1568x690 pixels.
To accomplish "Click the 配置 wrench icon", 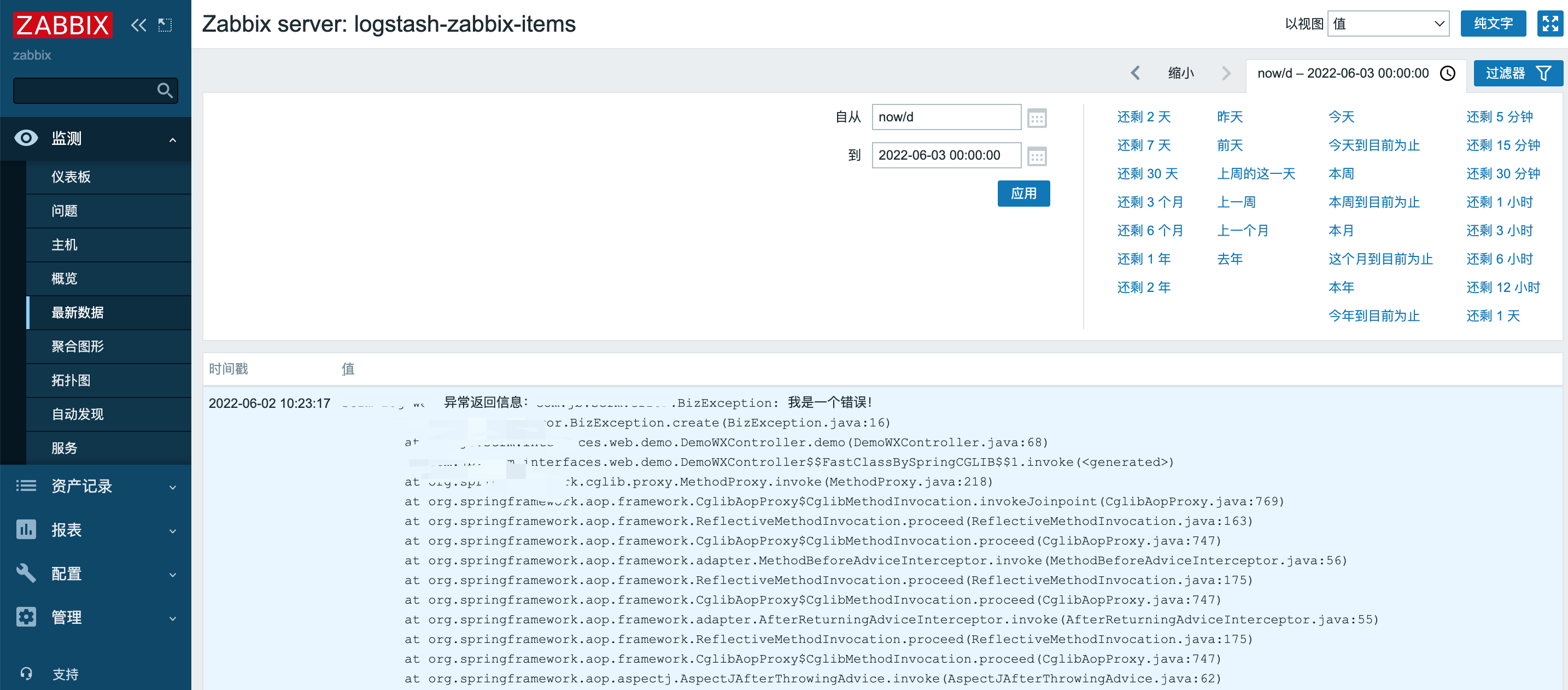I will [26, 573].
